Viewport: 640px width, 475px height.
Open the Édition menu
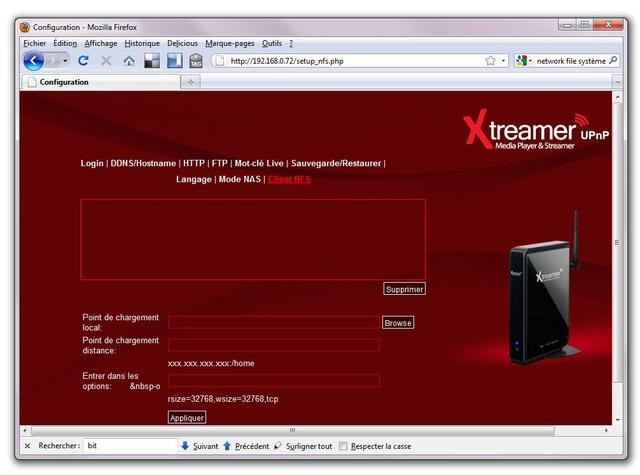click(65, 43)
